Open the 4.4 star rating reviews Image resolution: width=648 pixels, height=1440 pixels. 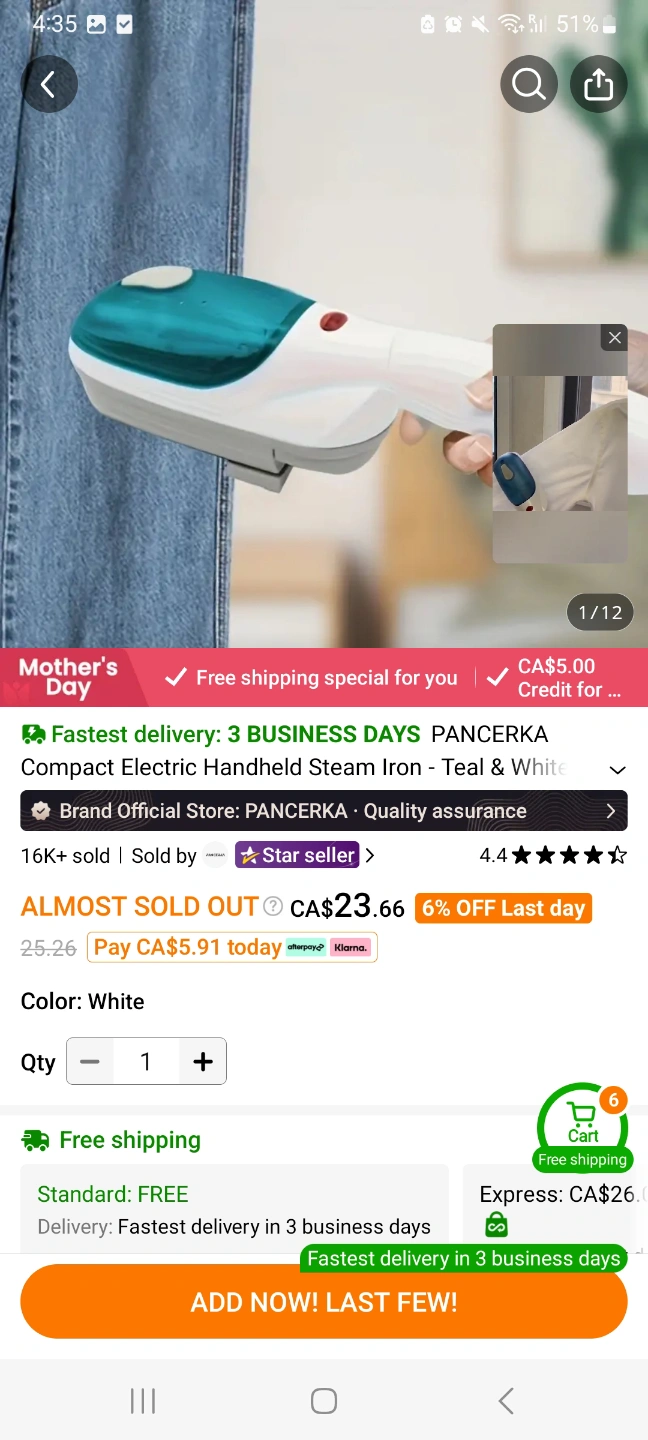tap(553, 855)
